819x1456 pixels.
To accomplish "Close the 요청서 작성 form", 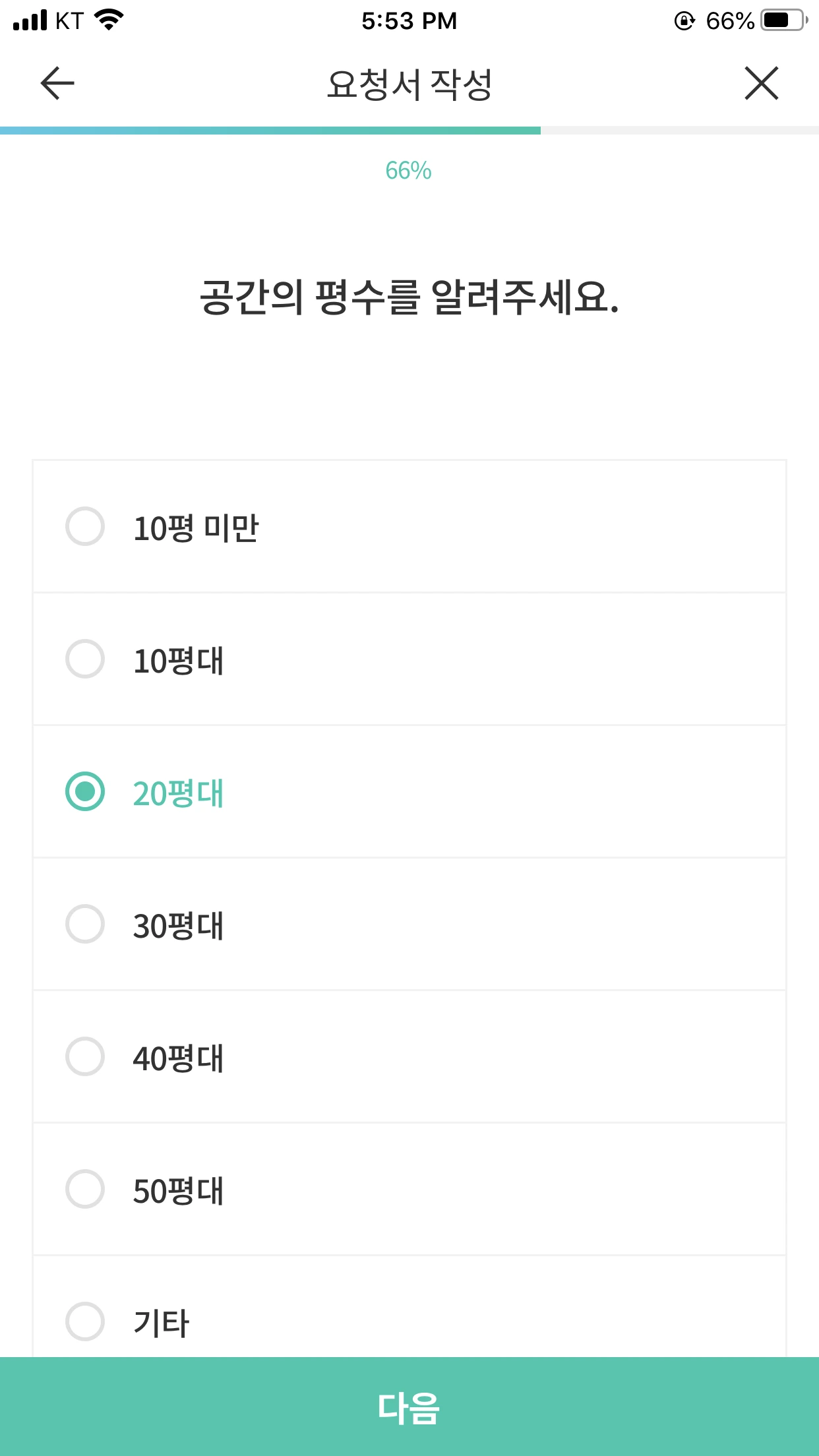I will pyautogui.click(x=762, y=84).
